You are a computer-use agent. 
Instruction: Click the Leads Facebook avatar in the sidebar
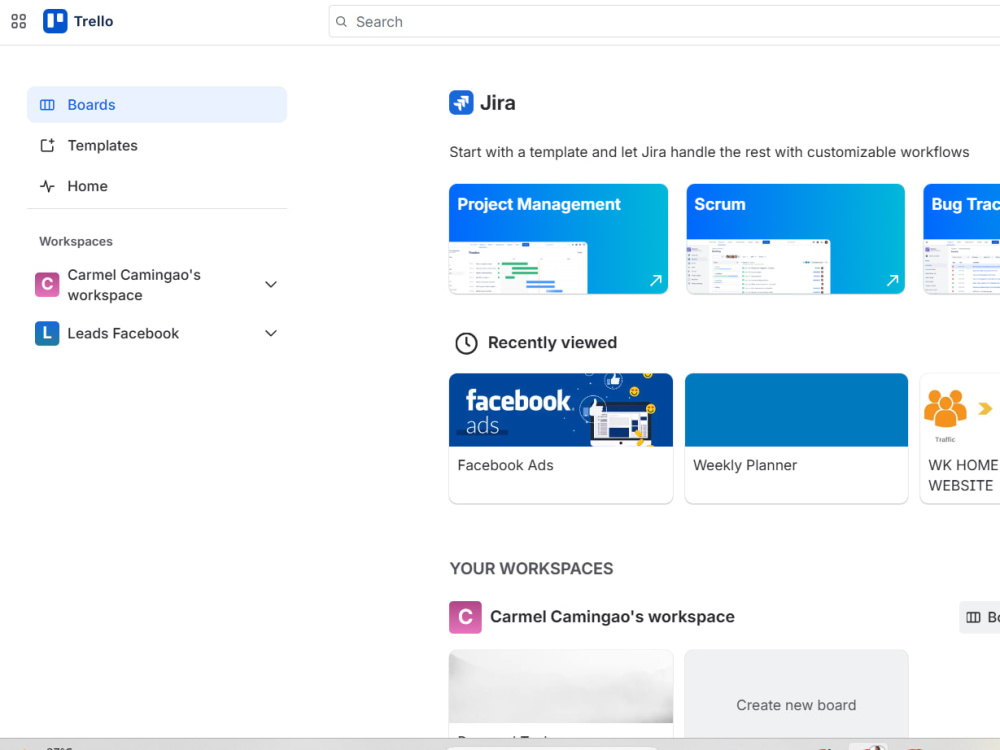coord(47,334)
